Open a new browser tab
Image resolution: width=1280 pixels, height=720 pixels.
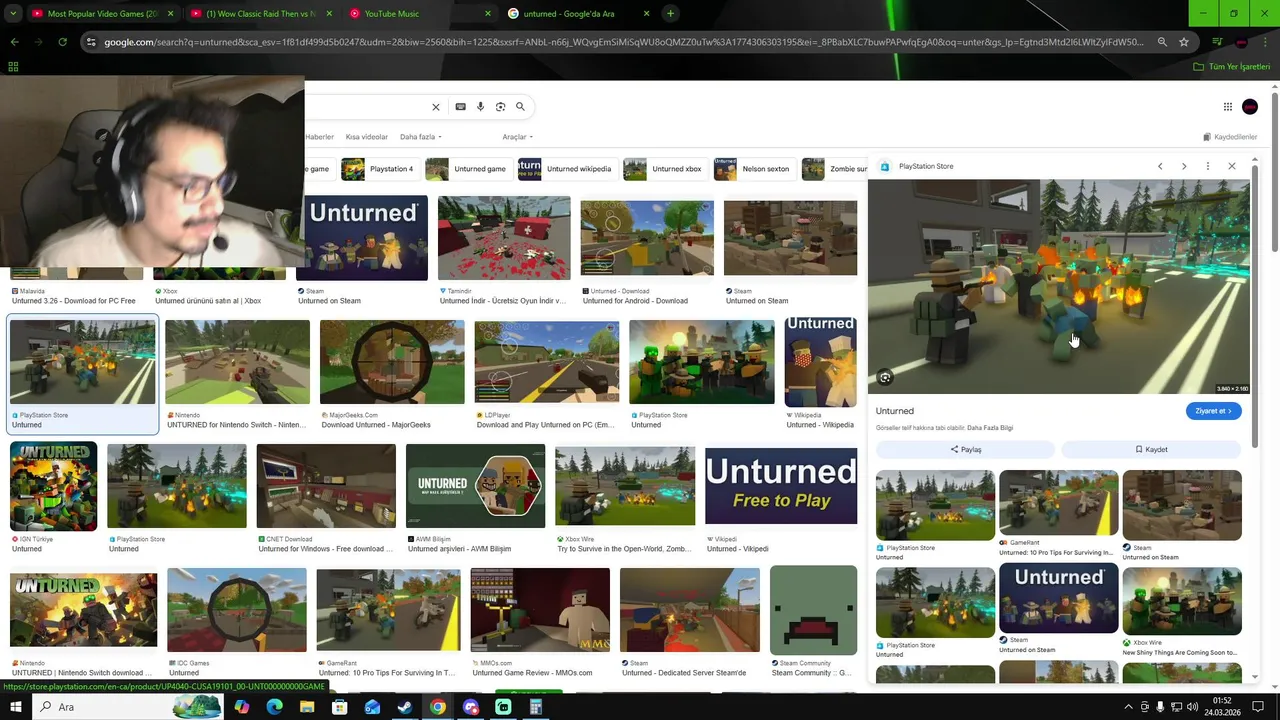pos(670,14)
